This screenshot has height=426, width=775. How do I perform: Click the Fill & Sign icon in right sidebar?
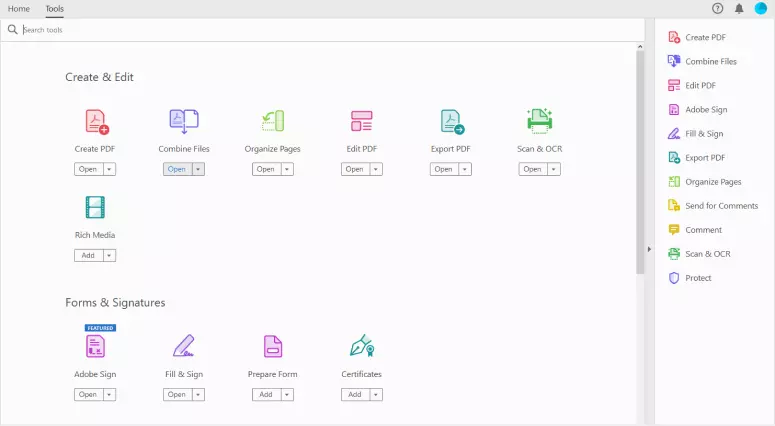click(674, 133)
